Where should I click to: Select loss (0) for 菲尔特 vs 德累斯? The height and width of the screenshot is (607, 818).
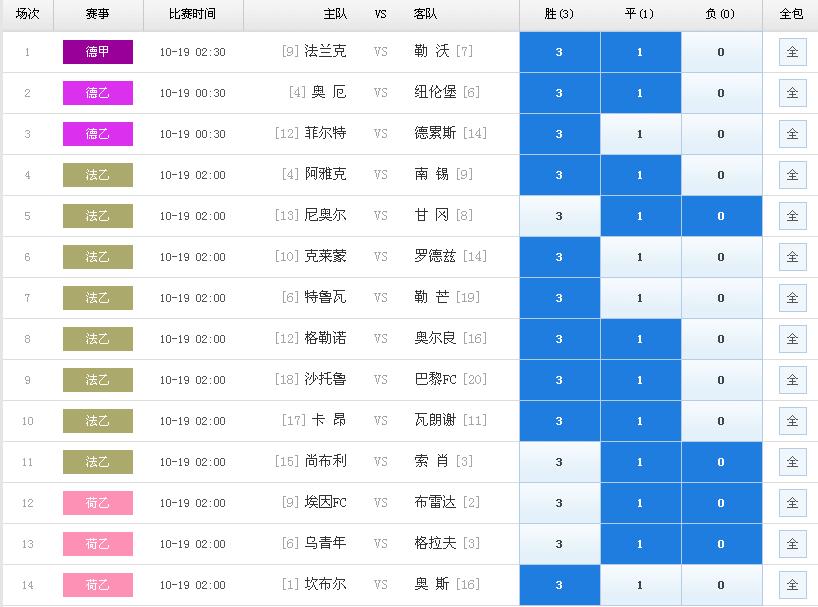721,134
